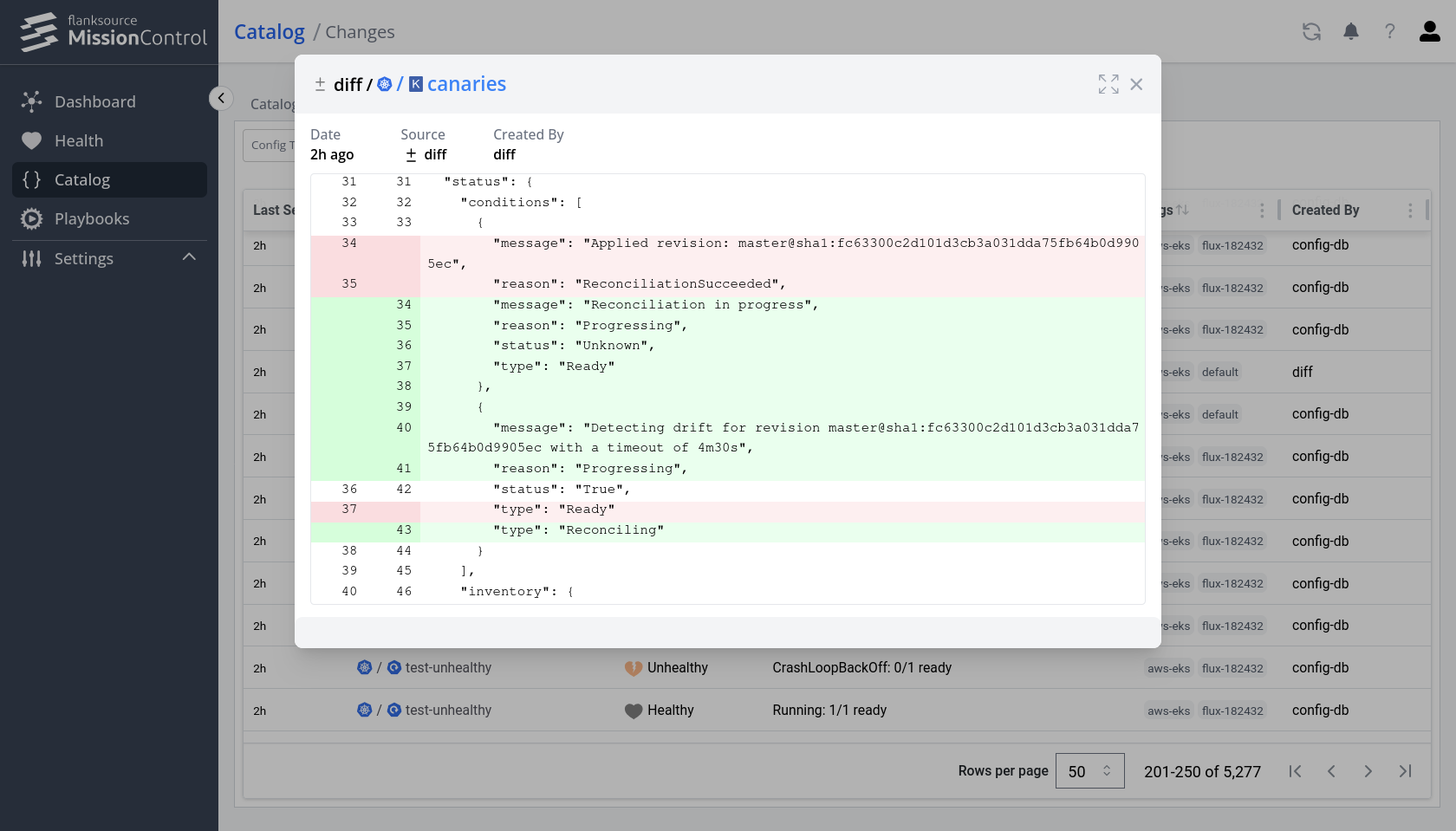Viewport: 1456px width, 831px height.
Task: Click the MissionControl logo
Action: point(113,32)
